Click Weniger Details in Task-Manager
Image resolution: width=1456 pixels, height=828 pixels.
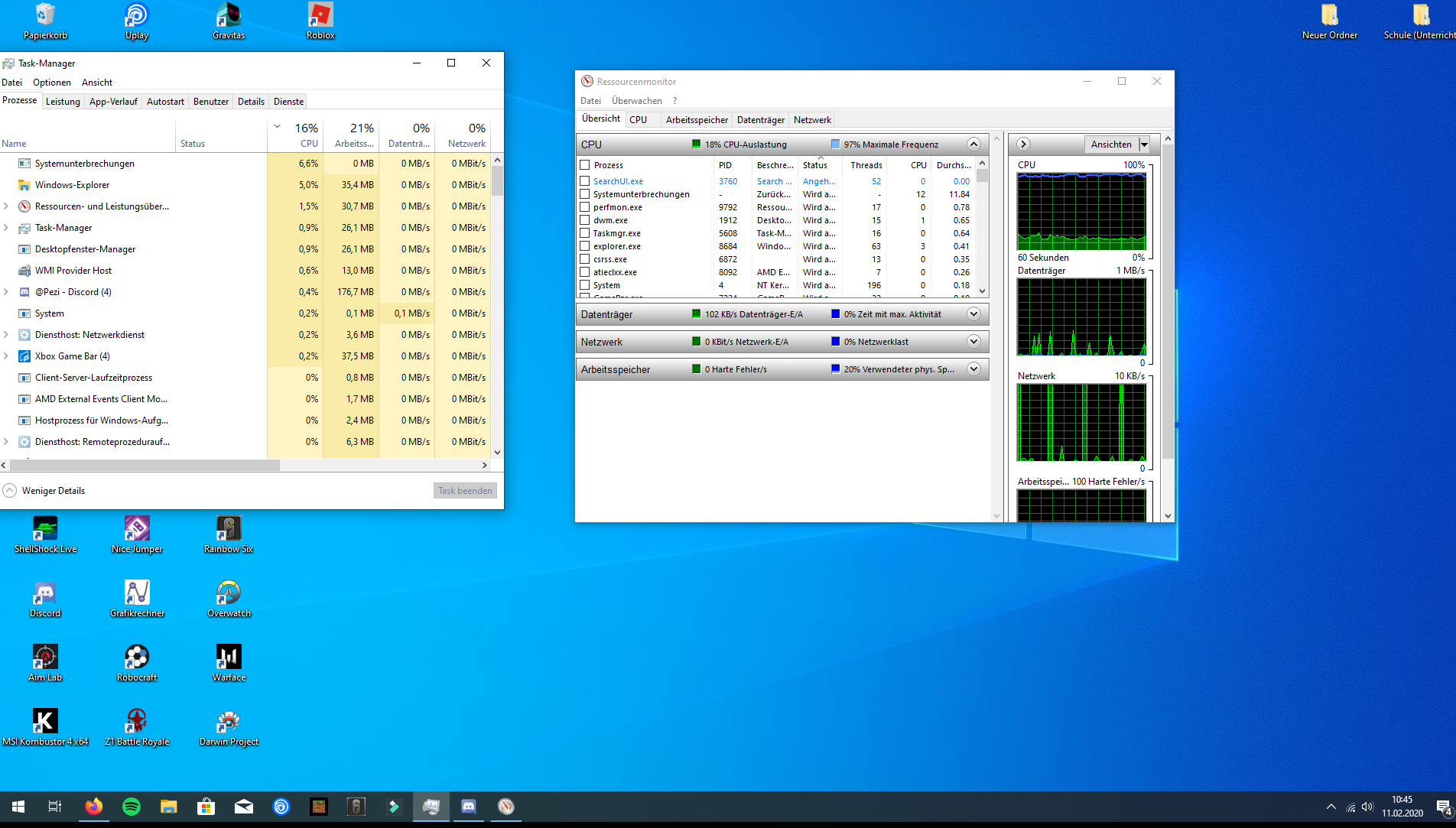(44, 491)
